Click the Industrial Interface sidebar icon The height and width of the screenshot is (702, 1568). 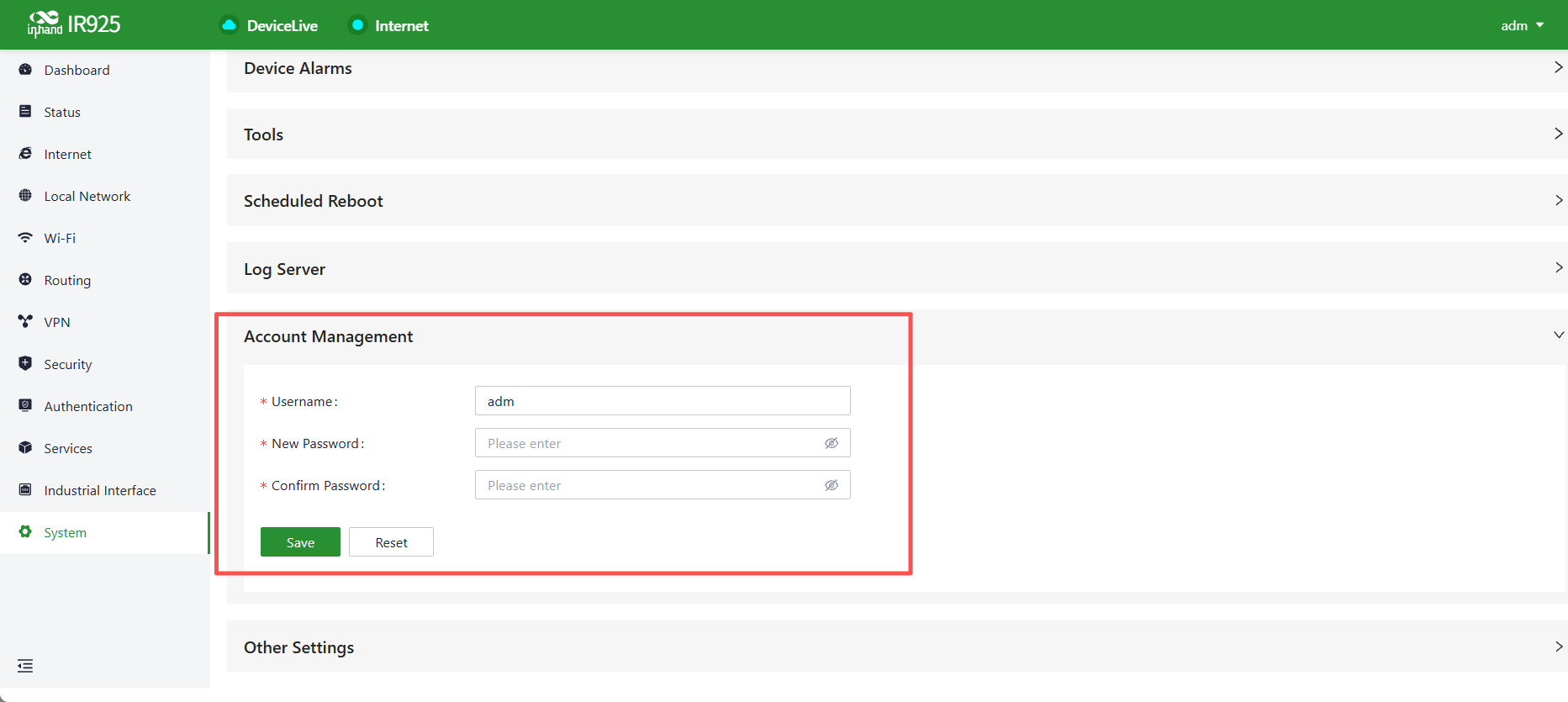[25, 490]
